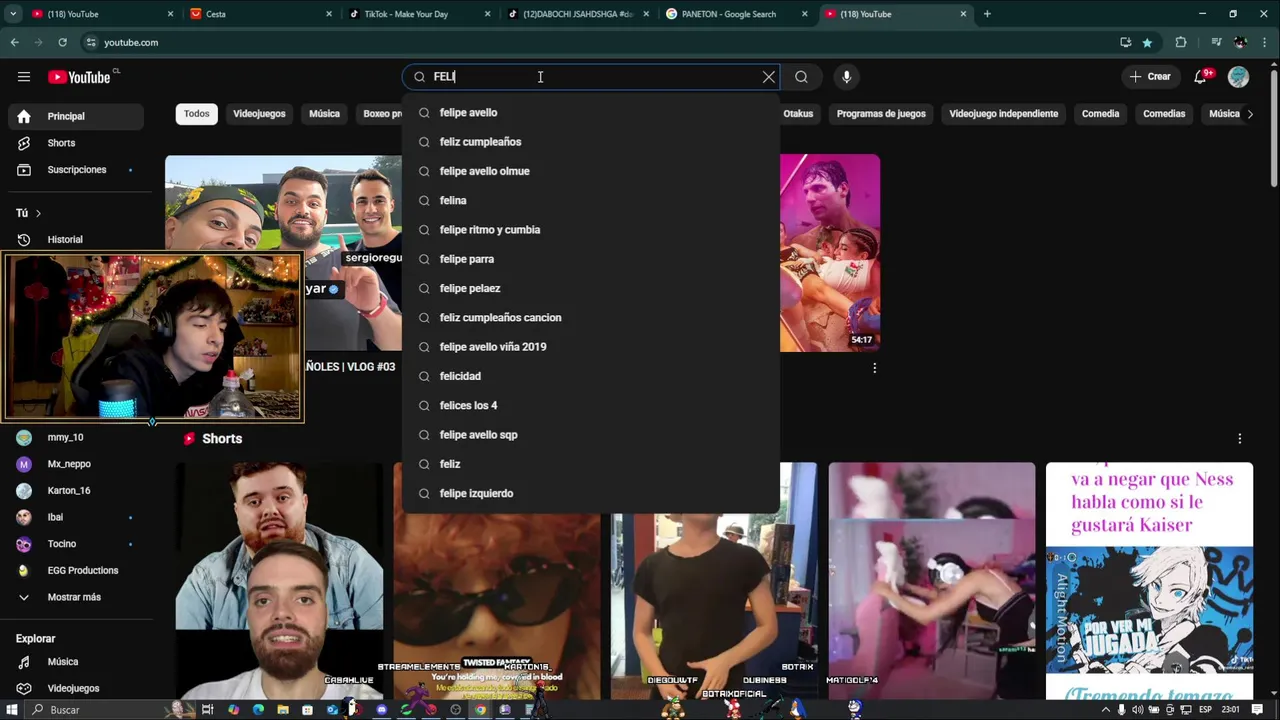
Task: Open a new browser tab
Action: point(987,14)
